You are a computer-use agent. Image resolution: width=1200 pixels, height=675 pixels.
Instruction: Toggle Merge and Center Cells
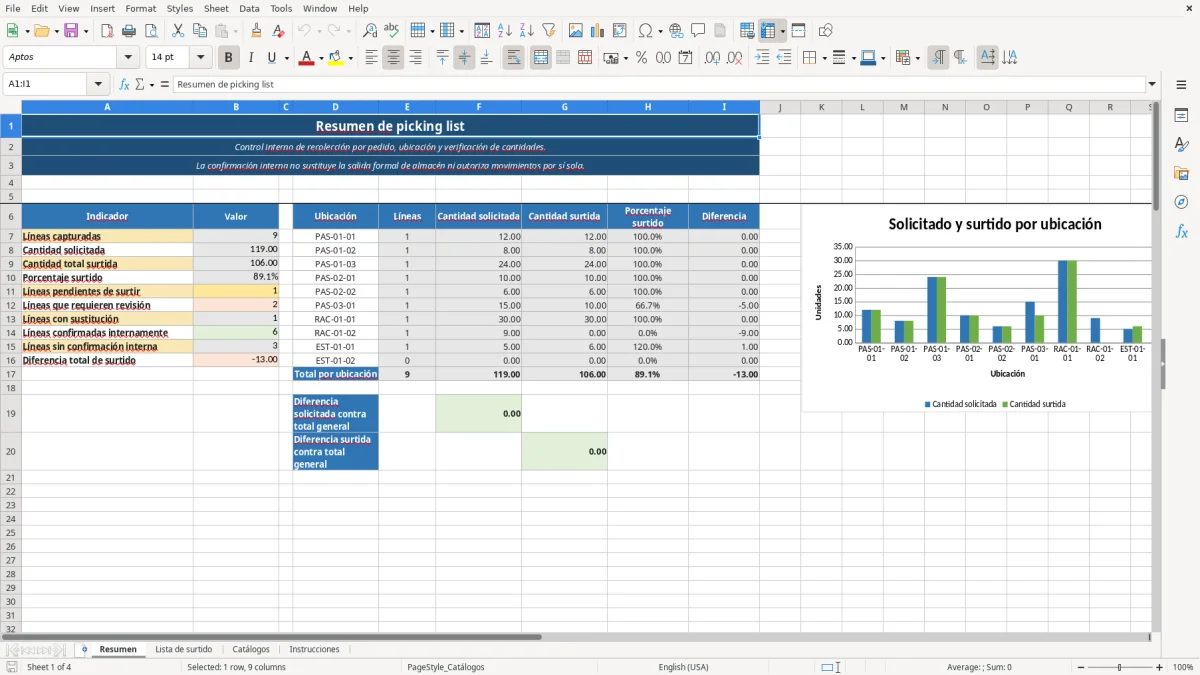(x=541, y=58)
